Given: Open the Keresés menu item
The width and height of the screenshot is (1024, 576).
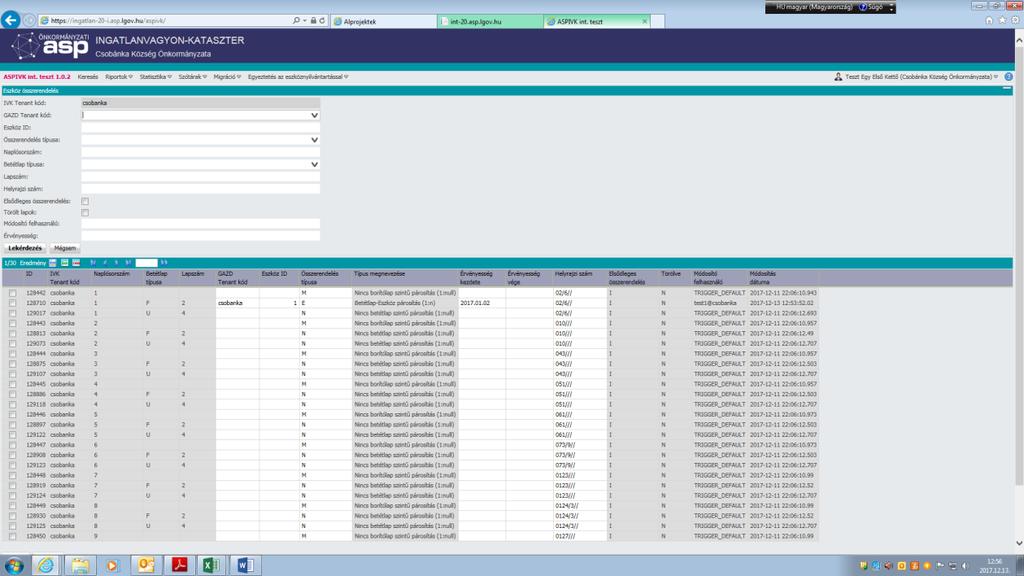Looking at the screenshot, I should pyautogui.click(x=88, y=76).
